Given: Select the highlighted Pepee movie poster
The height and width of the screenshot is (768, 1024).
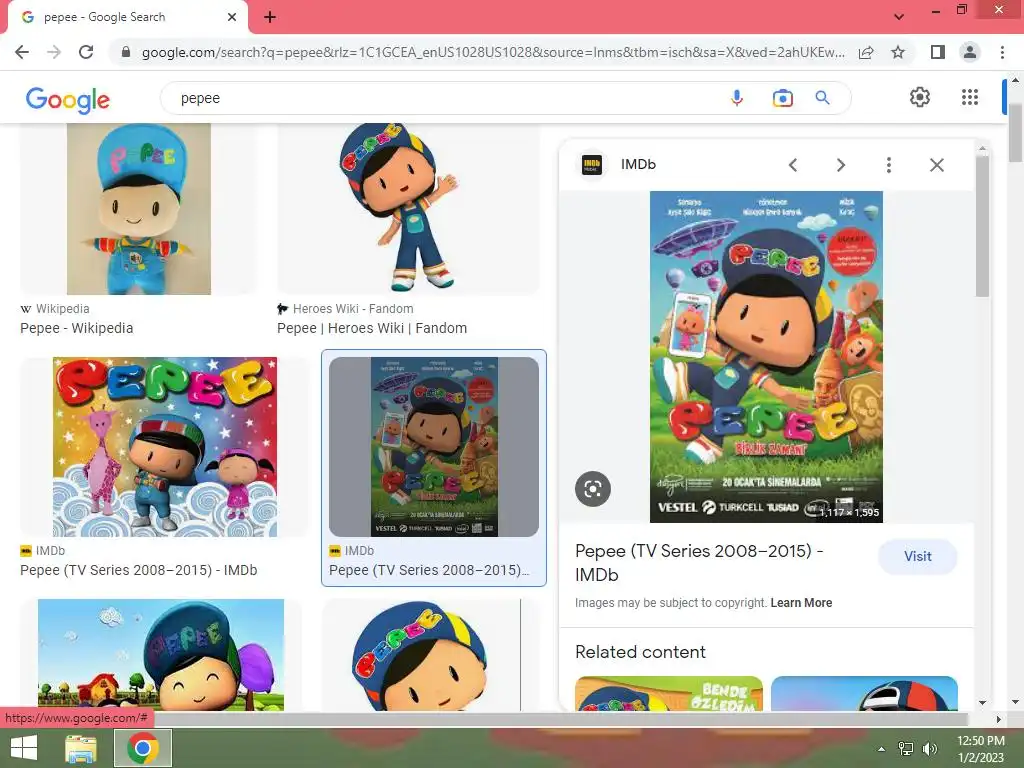Looking at the screenshot, I should tap(434, 447).
